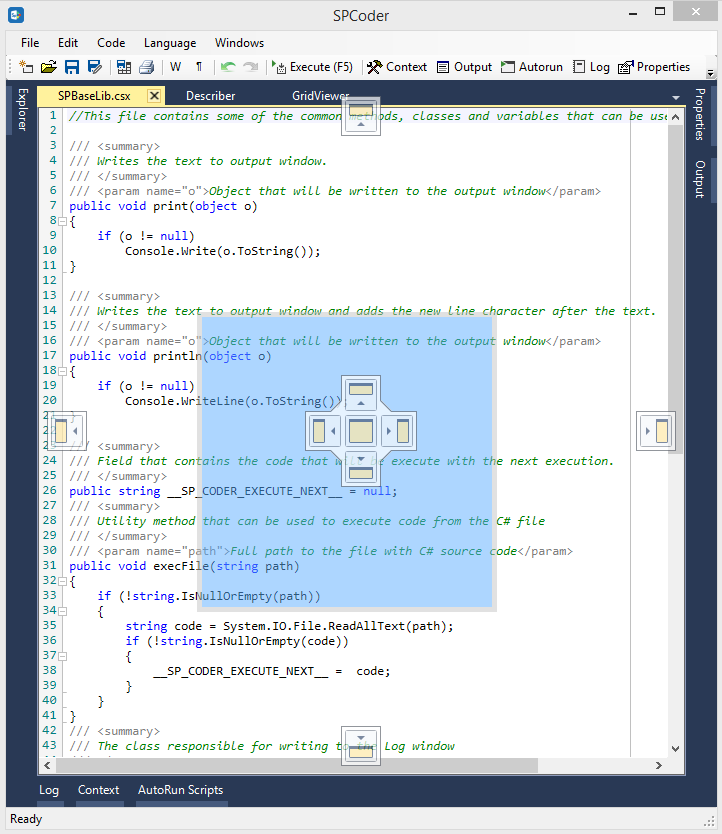Dock to left edge of main window
This screenshot has width=722, height=834.
click(67, 431)
